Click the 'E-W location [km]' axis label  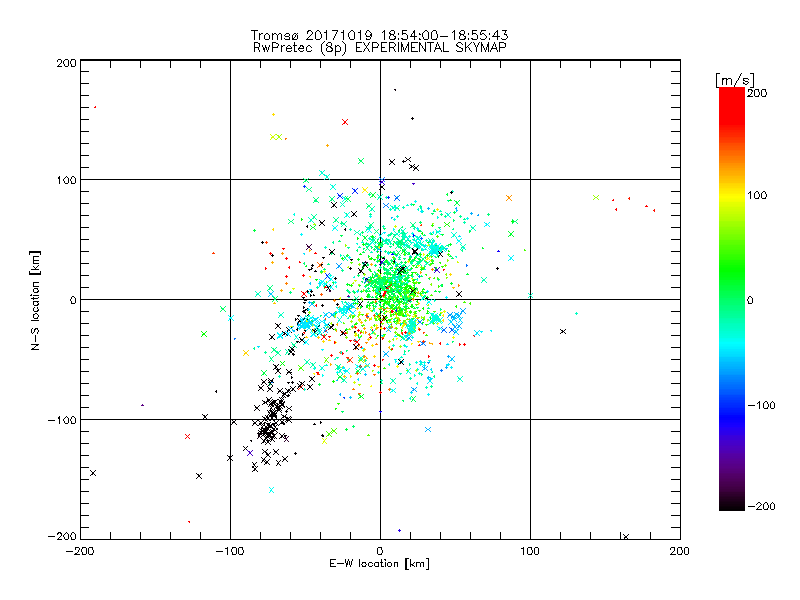click(379, 564)
